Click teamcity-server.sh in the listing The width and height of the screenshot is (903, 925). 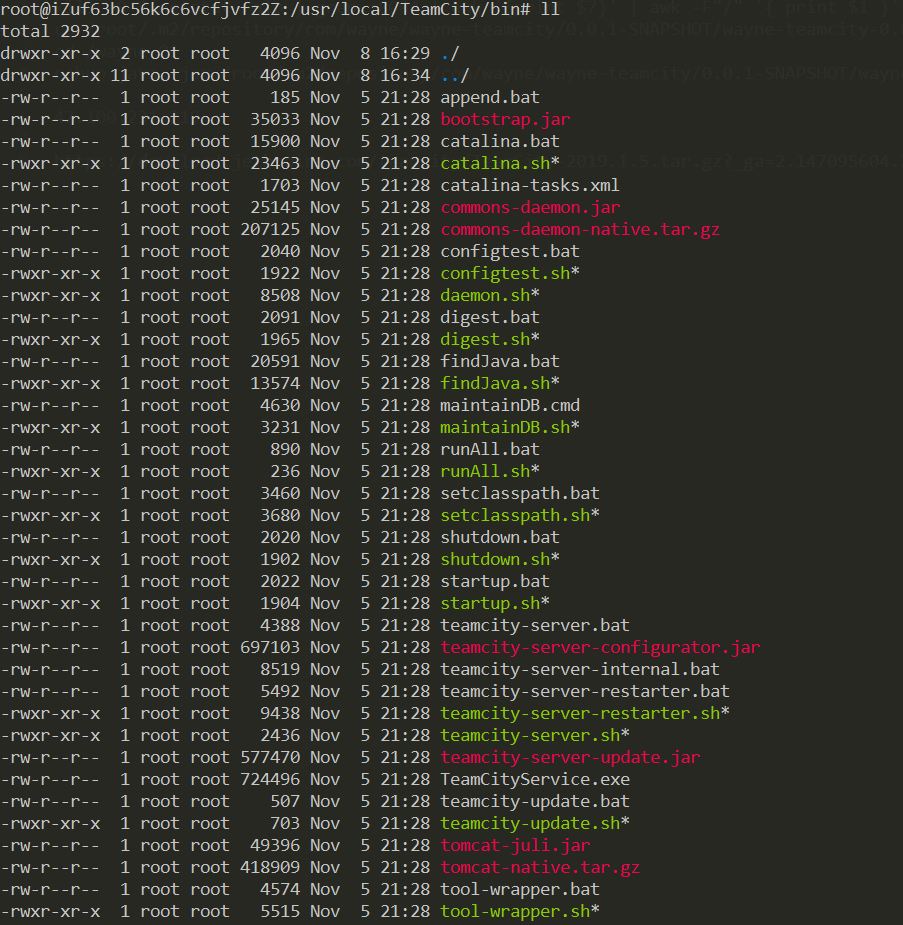(x=530, y=736)
